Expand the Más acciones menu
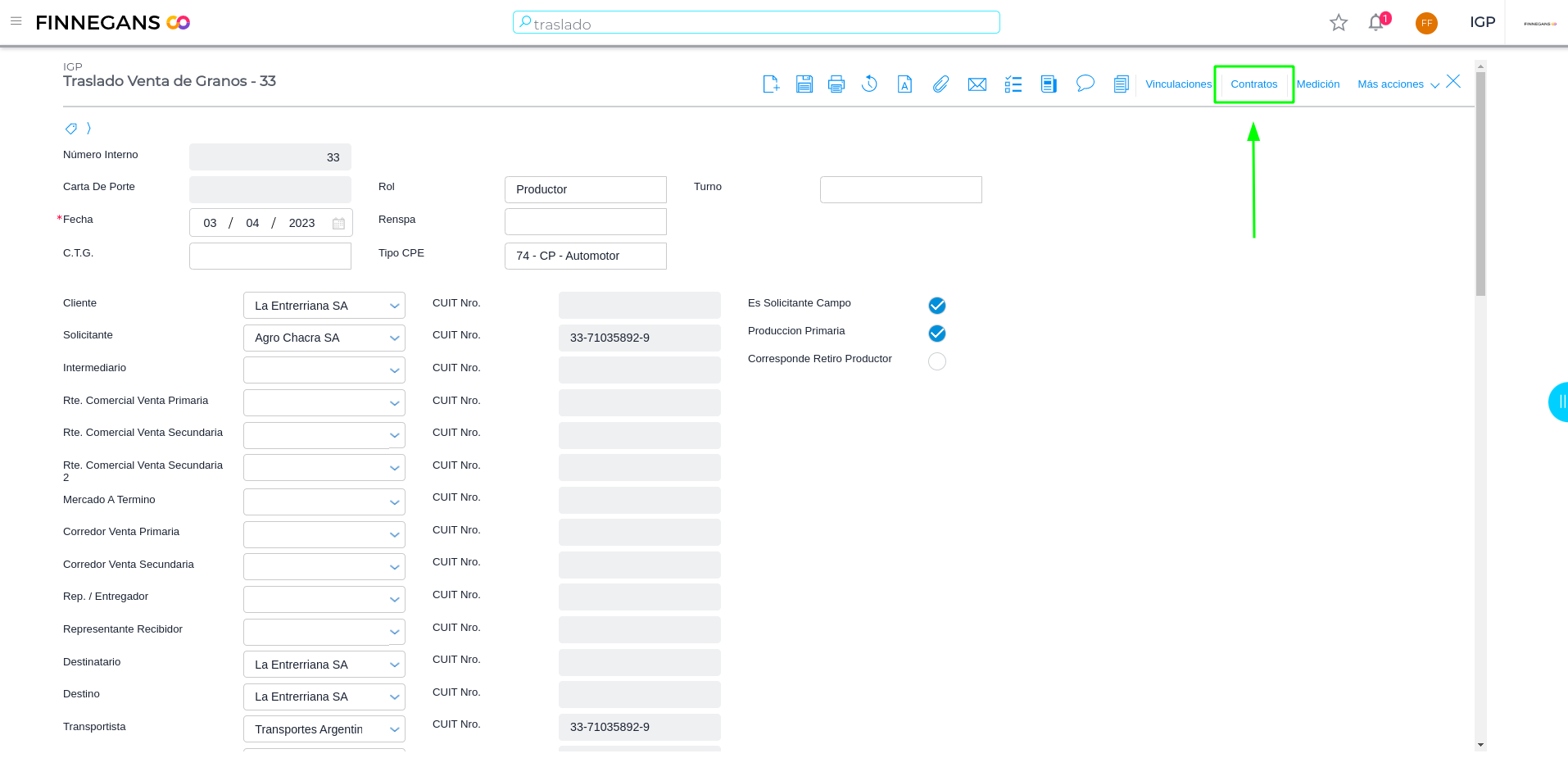The width and height of the screenshot is (1568, 758). (1398, 84)
